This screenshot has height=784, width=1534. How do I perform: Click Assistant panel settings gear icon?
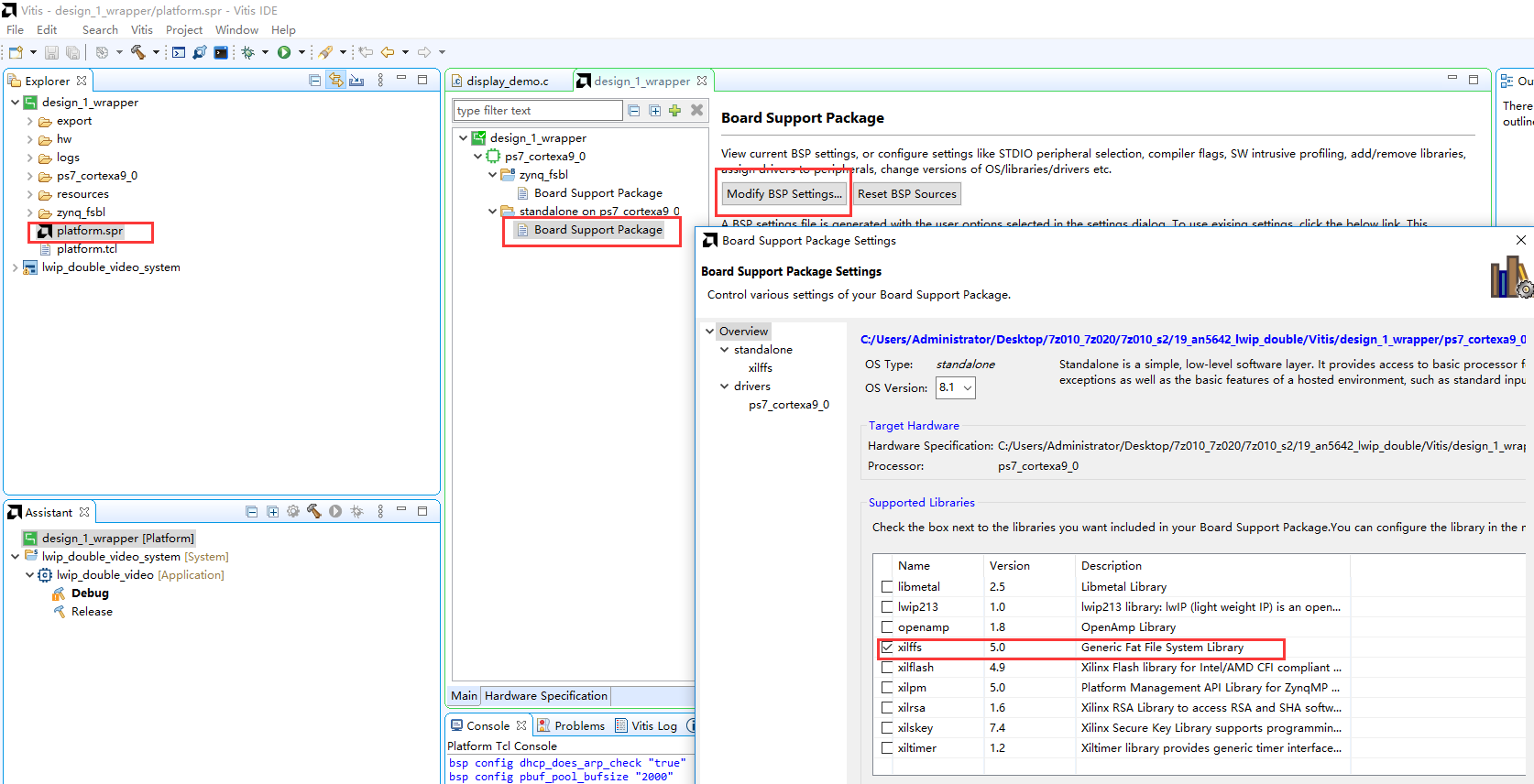(x=293, y=512)
